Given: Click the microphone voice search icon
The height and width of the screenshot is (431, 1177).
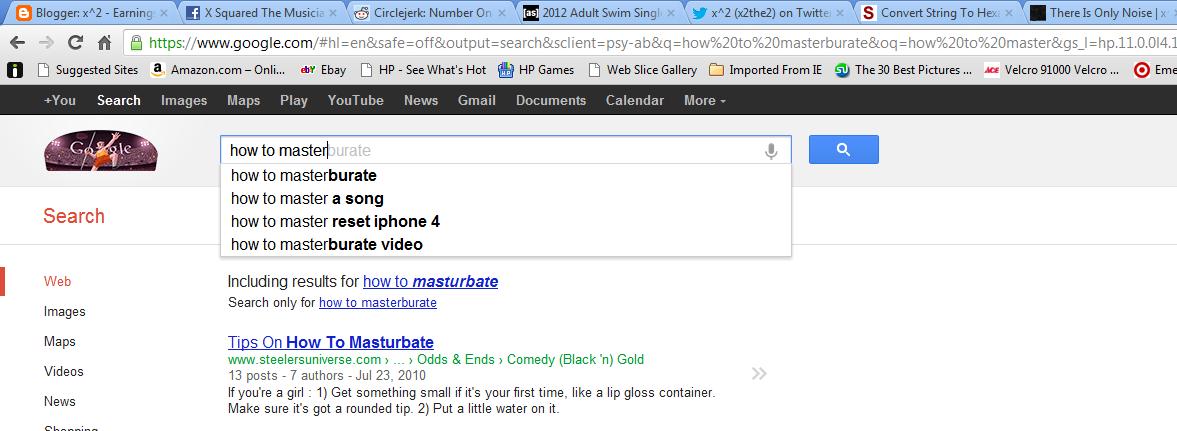Looking at the screenshot, I should click(771, 151).
